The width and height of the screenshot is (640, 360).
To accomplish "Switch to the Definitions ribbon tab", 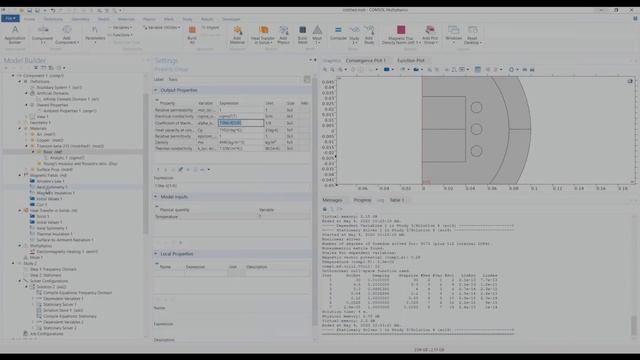I will tap(53, 19).
